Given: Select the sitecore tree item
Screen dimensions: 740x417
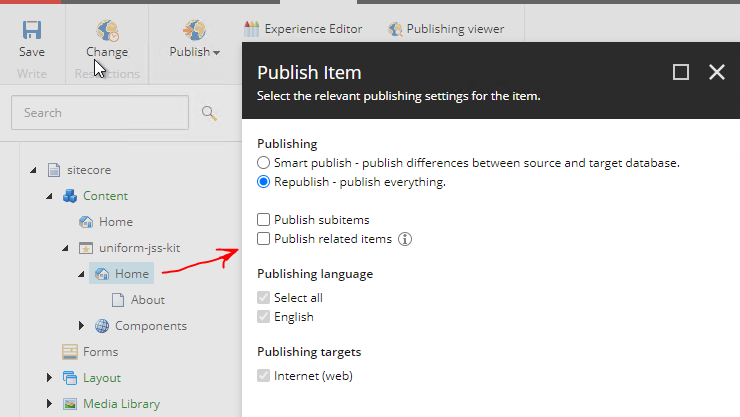Looking at the screenshot, I should click(x=89, y=170).
